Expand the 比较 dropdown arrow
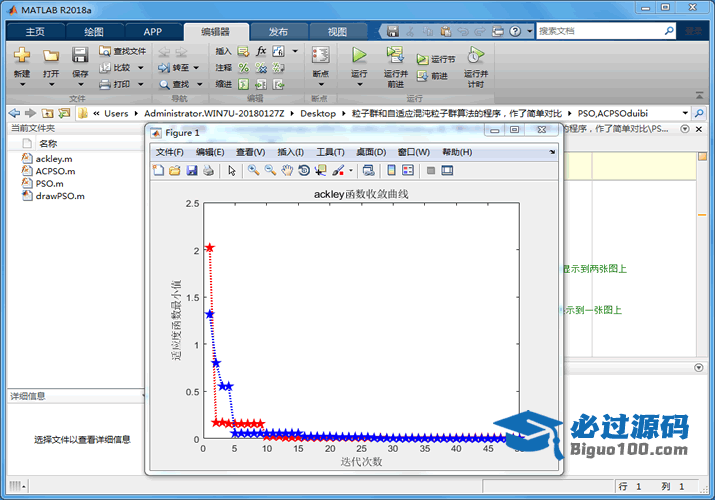 coord(140,68)
